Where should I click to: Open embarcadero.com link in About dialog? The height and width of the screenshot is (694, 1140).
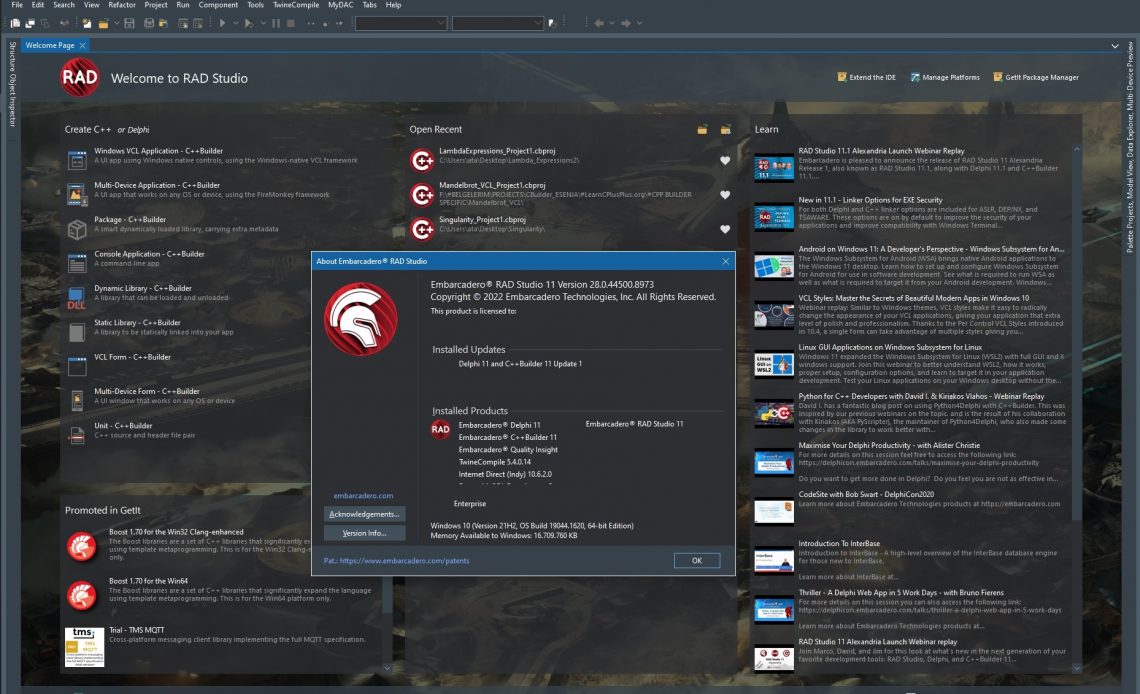click(x=364, y=496)
